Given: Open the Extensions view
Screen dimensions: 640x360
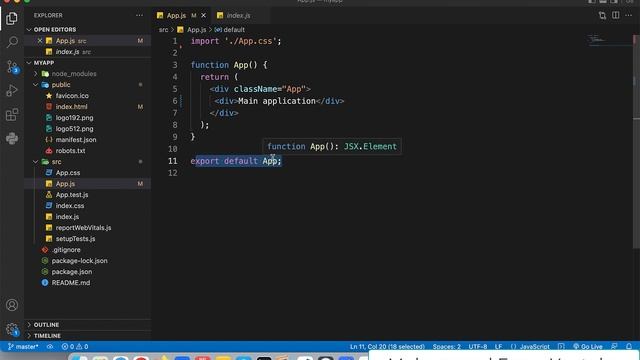Looking at the screenshot, I should point(12,115).
